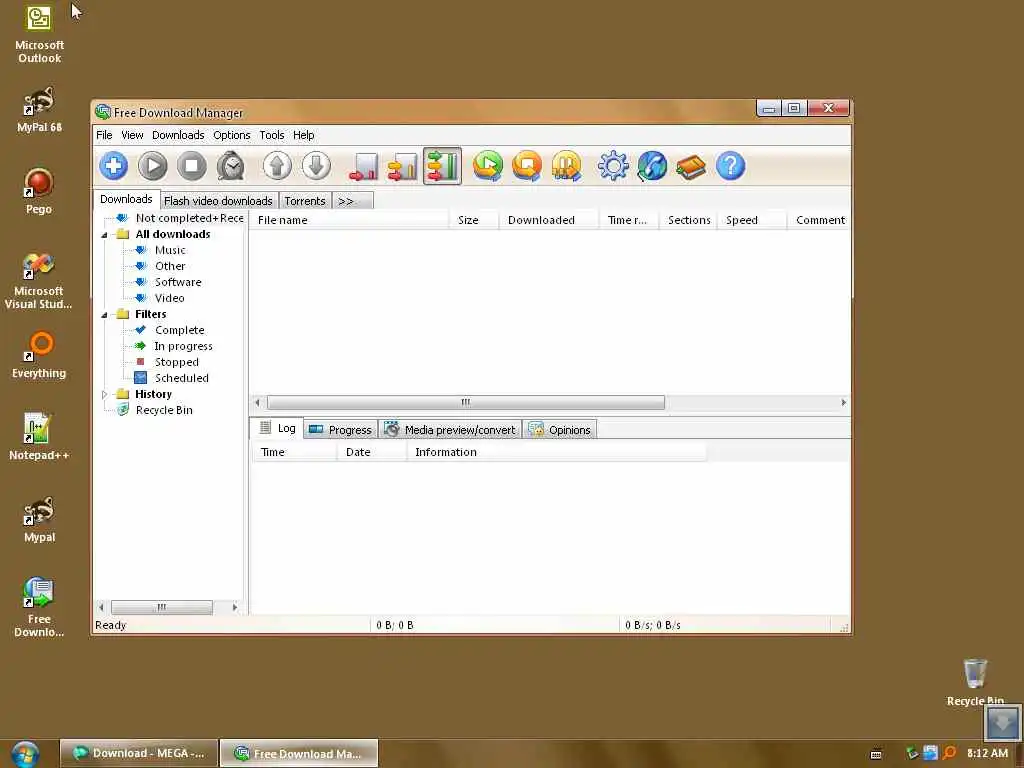Sort by the Speed column header
The height and width of the screenshot is (768, 1024).
click(x=752, y=220)
